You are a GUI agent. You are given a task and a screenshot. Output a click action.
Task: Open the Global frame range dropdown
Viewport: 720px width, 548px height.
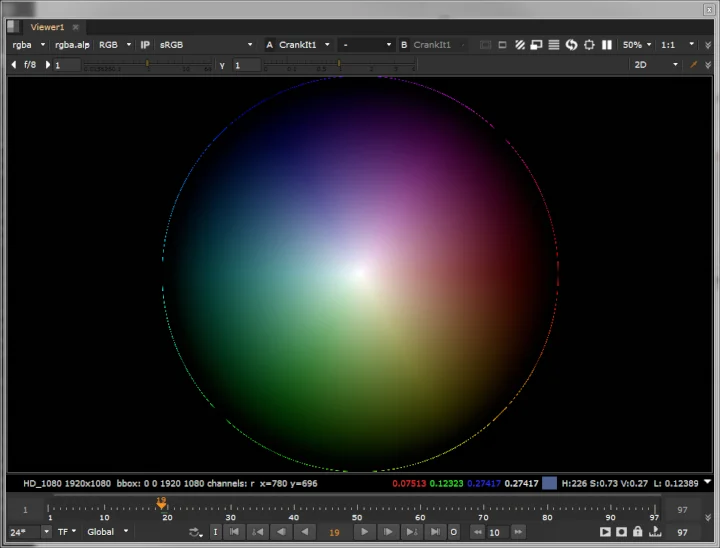107,532
